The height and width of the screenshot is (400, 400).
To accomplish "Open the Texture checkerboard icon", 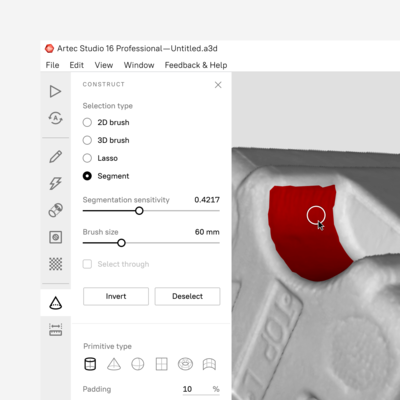I will pos(55,264).
